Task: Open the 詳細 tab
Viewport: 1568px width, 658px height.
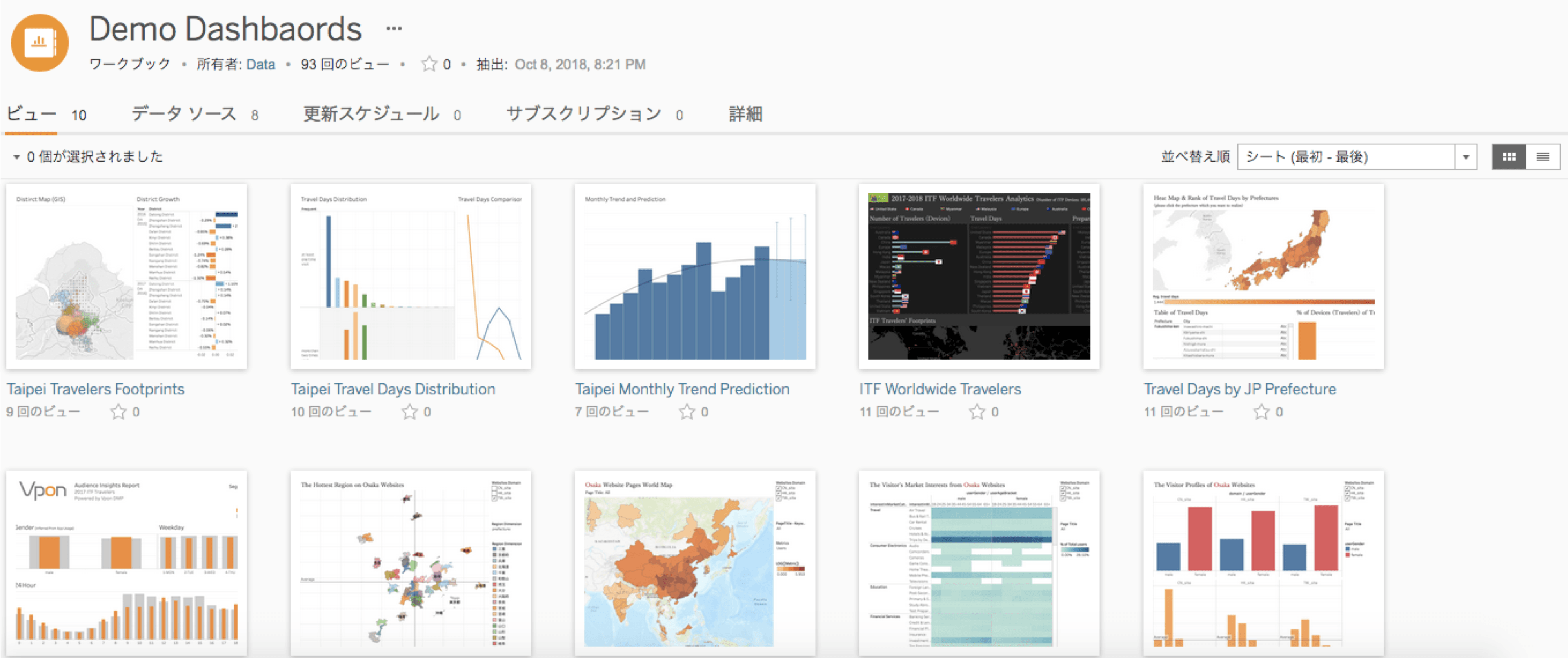Action: tap(745, 114)
